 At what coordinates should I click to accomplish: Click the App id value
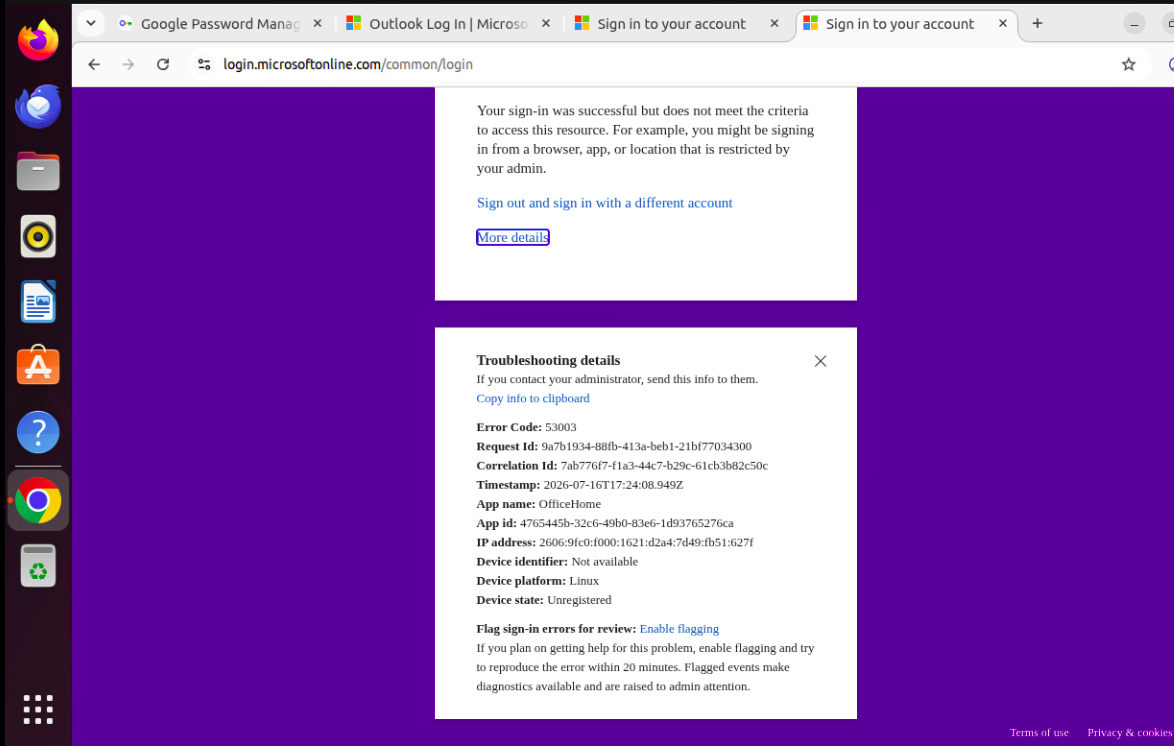click(627, 524)
